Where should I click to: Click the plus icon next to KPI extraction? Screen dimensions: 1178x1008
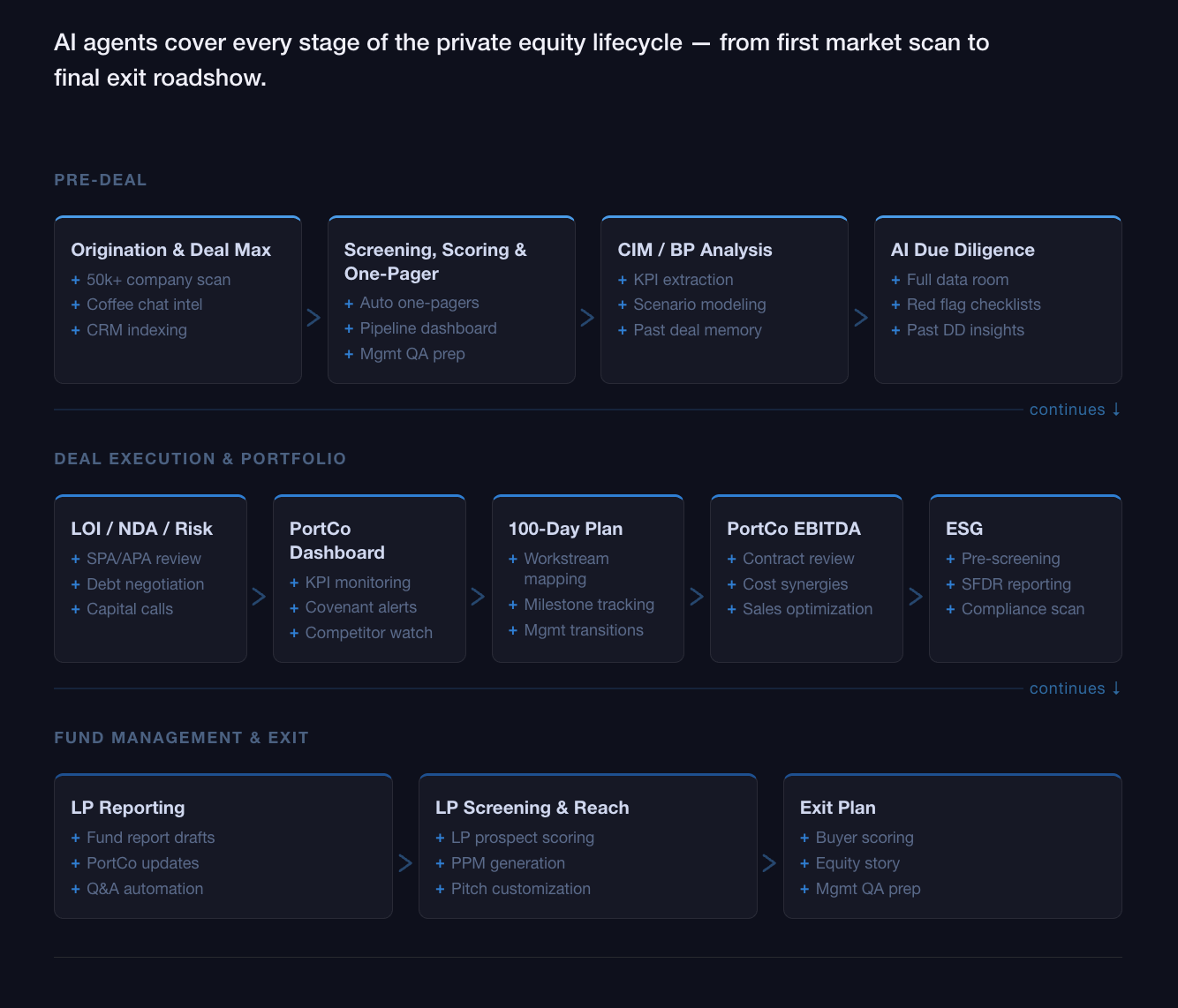point(623,280)
